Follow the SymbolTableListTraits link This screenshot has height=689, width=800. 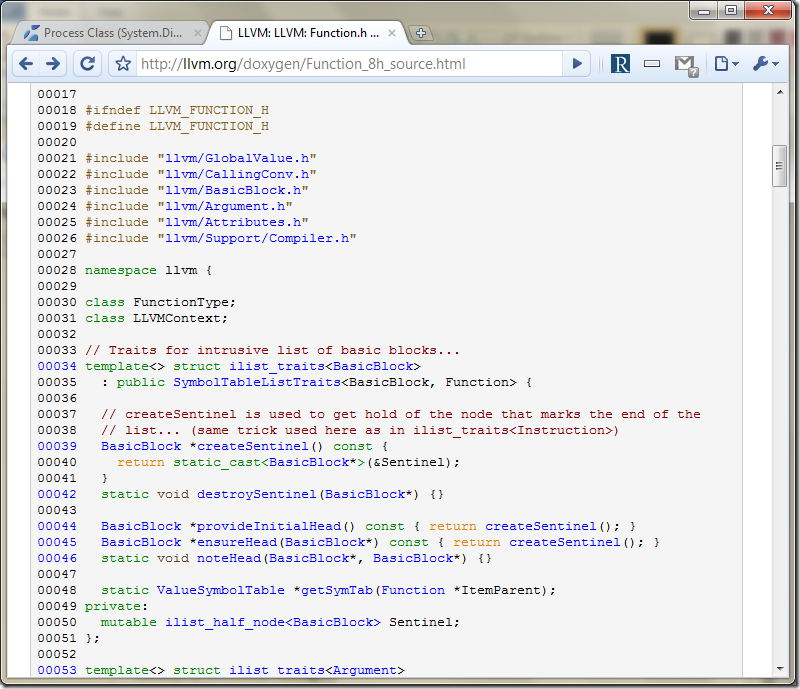(257, 382)
